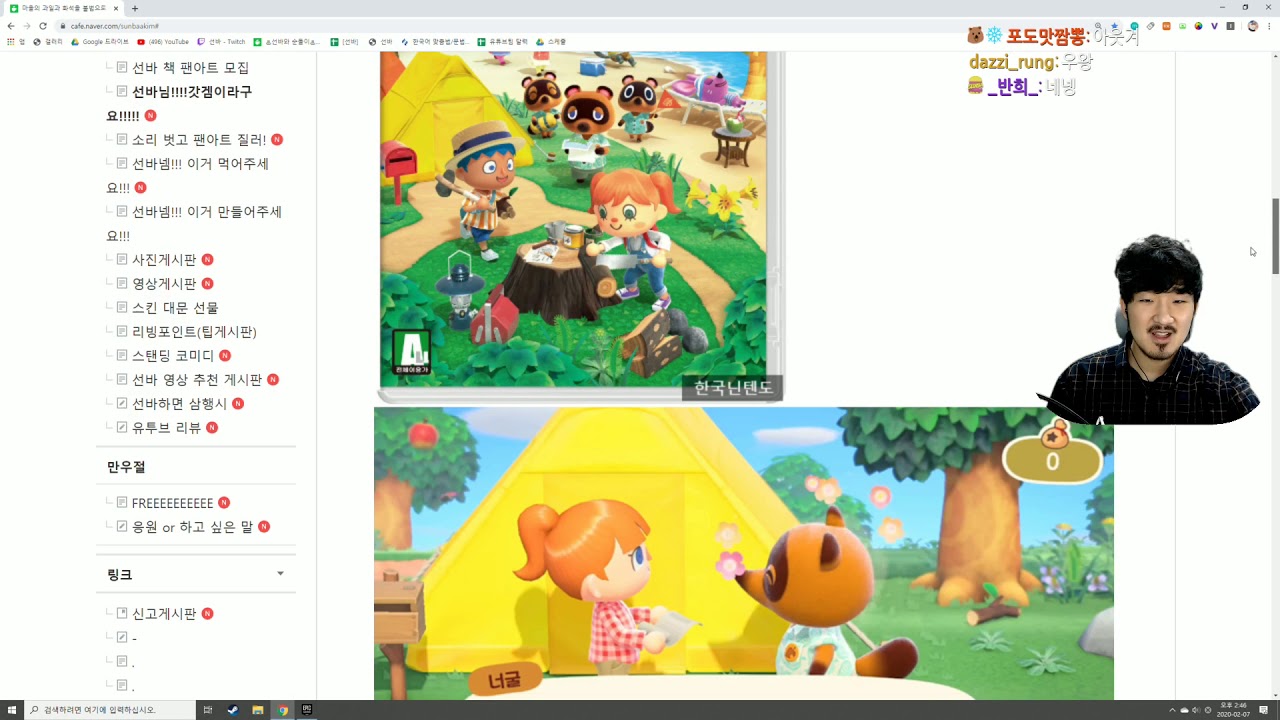Click the teal circle extension icon
Image resolution: width=1280 pixels, height=720 pixels.
pyautogui.click(x=1134, y=26)
